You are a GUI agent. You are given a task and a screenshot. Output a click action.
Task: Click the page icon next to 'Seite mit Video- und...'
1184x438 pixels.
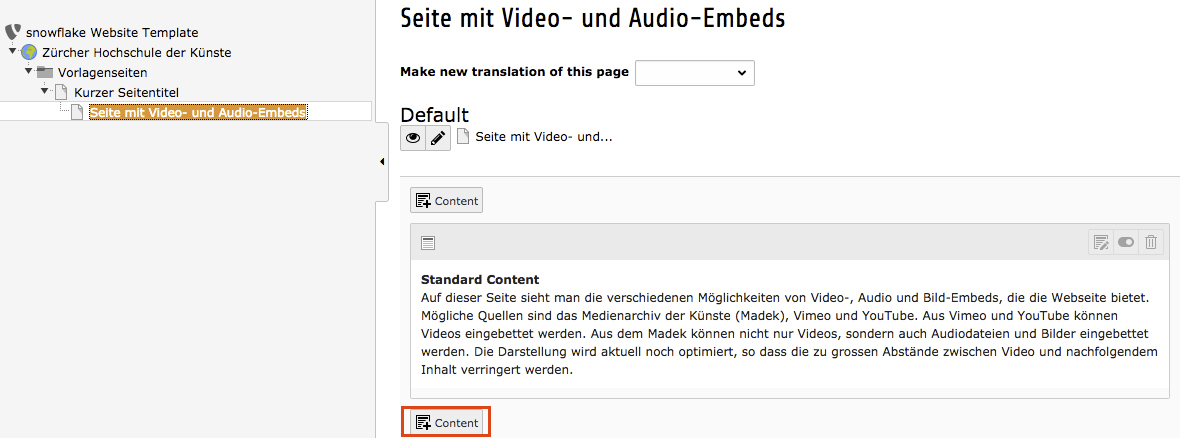coord(463,137)
